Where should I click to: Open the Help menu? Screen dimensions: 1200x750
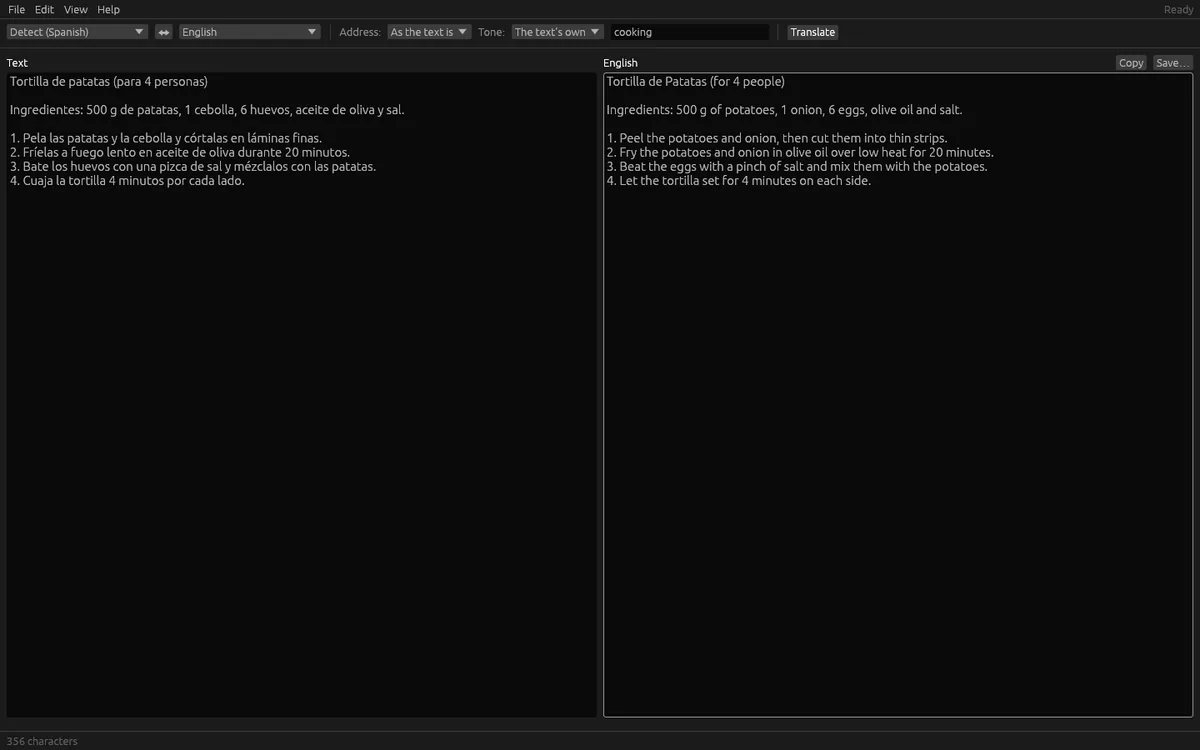point(108,10)
